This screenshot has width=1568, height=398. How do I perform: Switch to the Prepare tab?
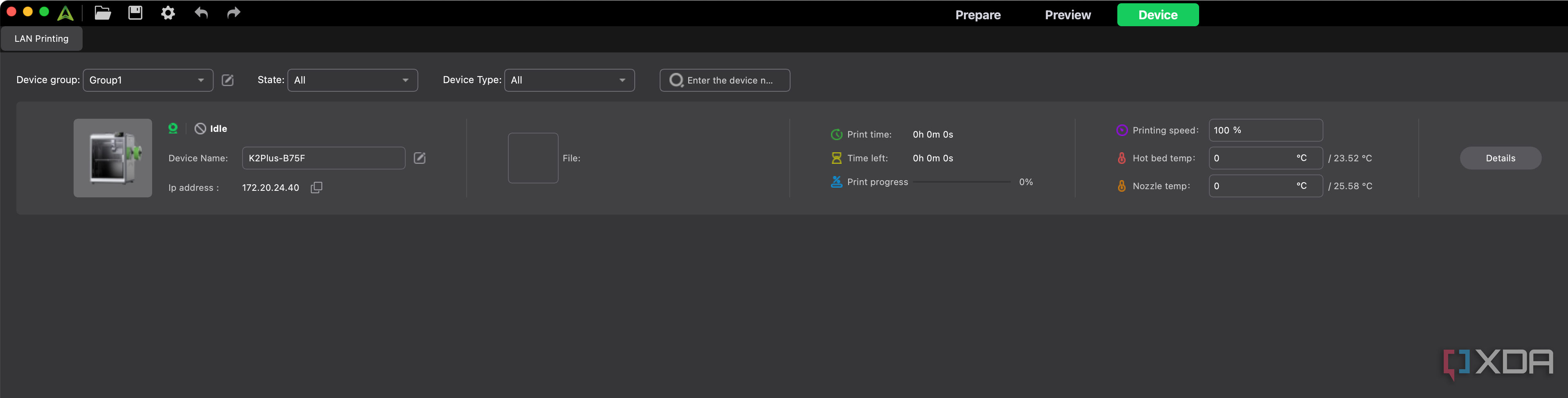tap(977, 15)
